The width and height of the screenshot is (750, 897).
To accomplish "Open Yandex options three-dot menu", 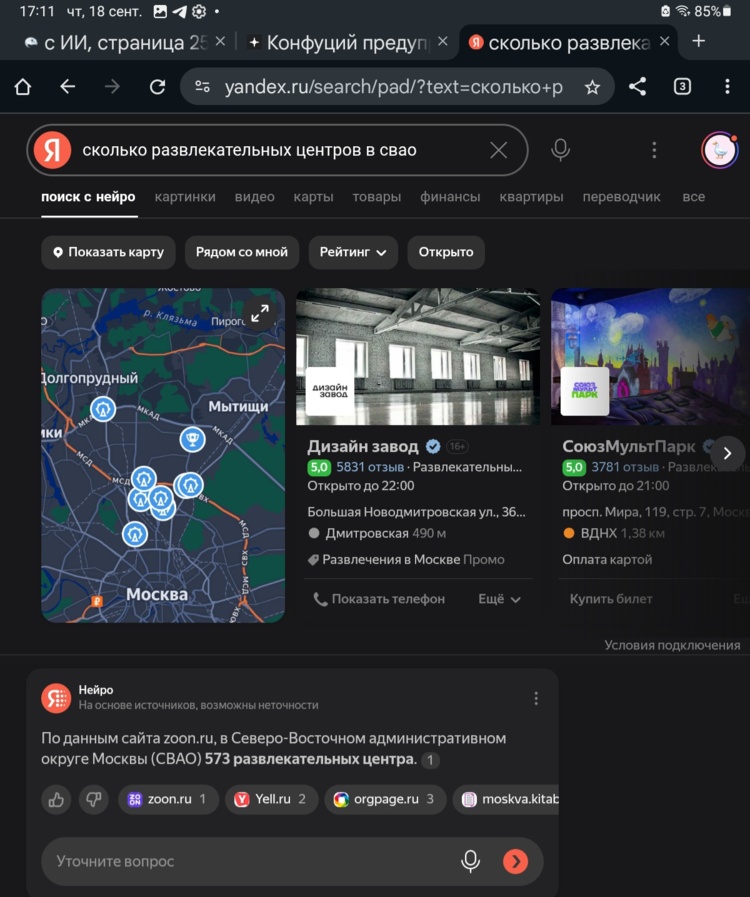I will tap(654, 150).
